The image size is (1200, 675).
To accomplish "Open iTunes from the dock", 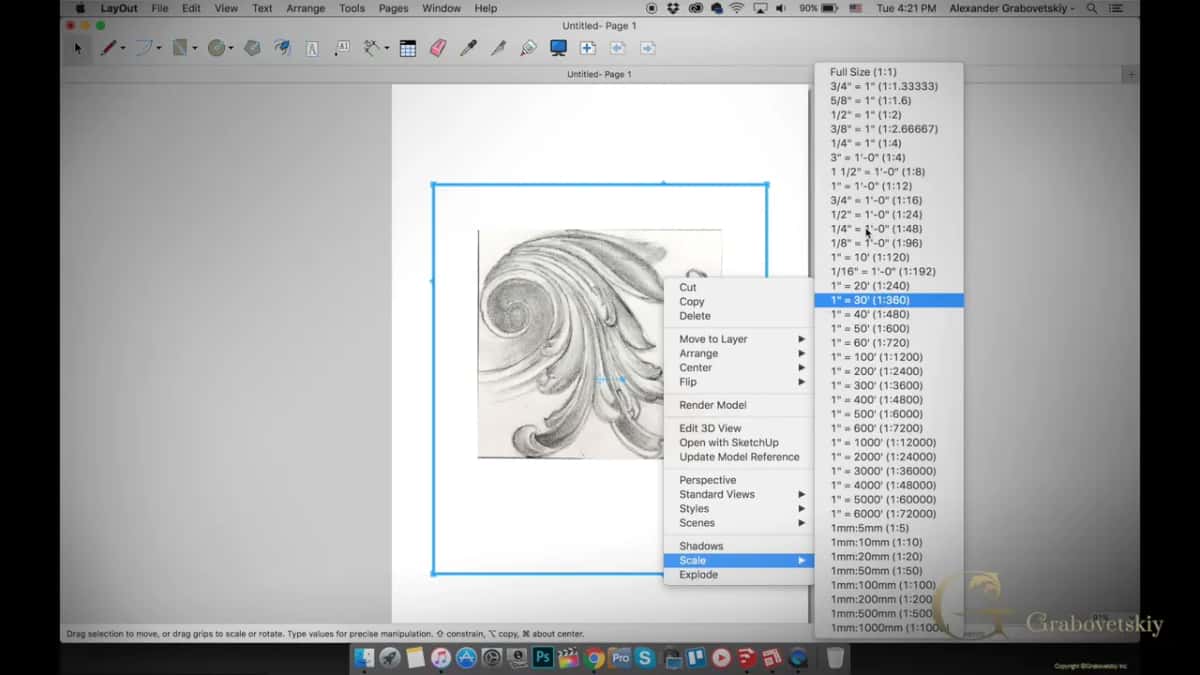I will [x=441, y=658].
